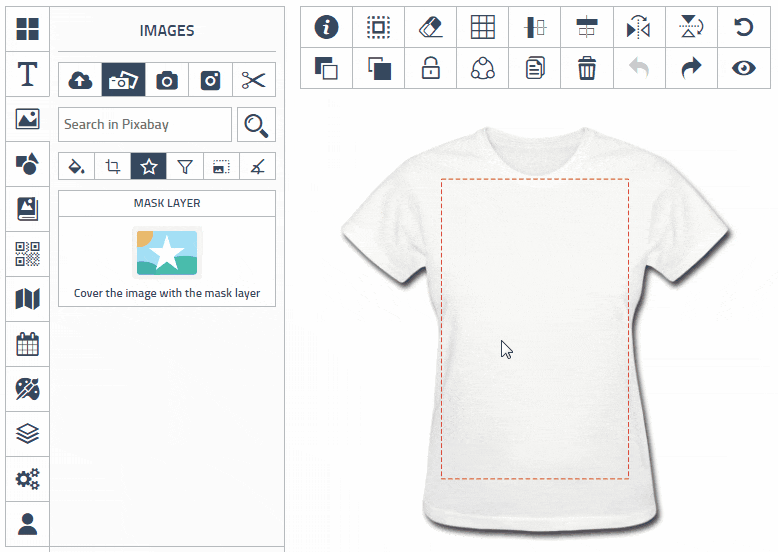Open the image filter tab

[185, 166]
